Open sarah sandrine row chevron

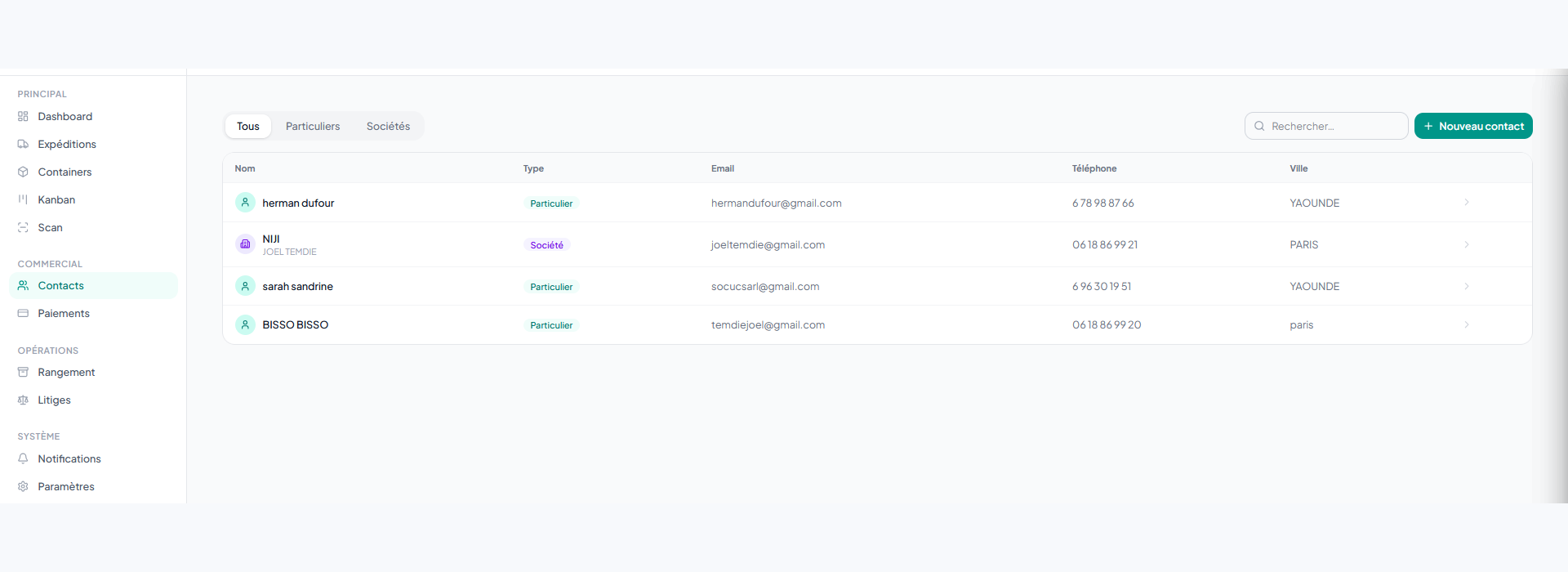tap(1467, 286)
